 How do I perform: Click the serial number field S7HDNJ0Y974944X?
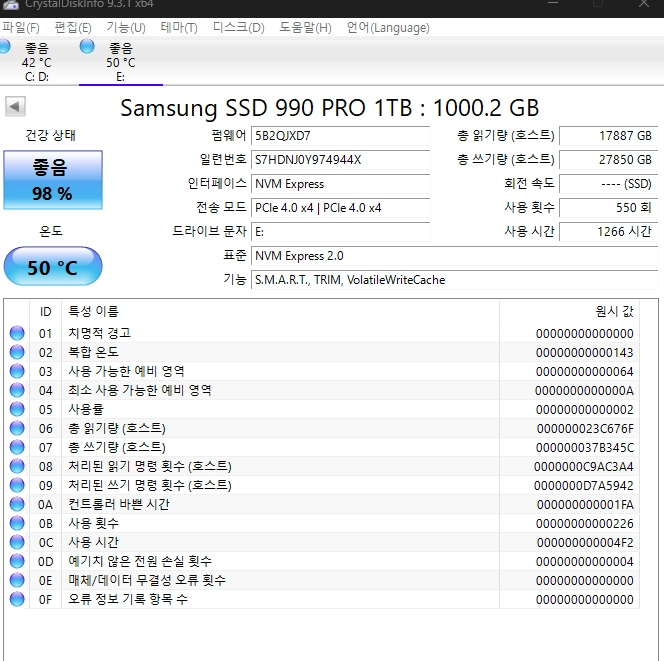click(x=340, y=160)
